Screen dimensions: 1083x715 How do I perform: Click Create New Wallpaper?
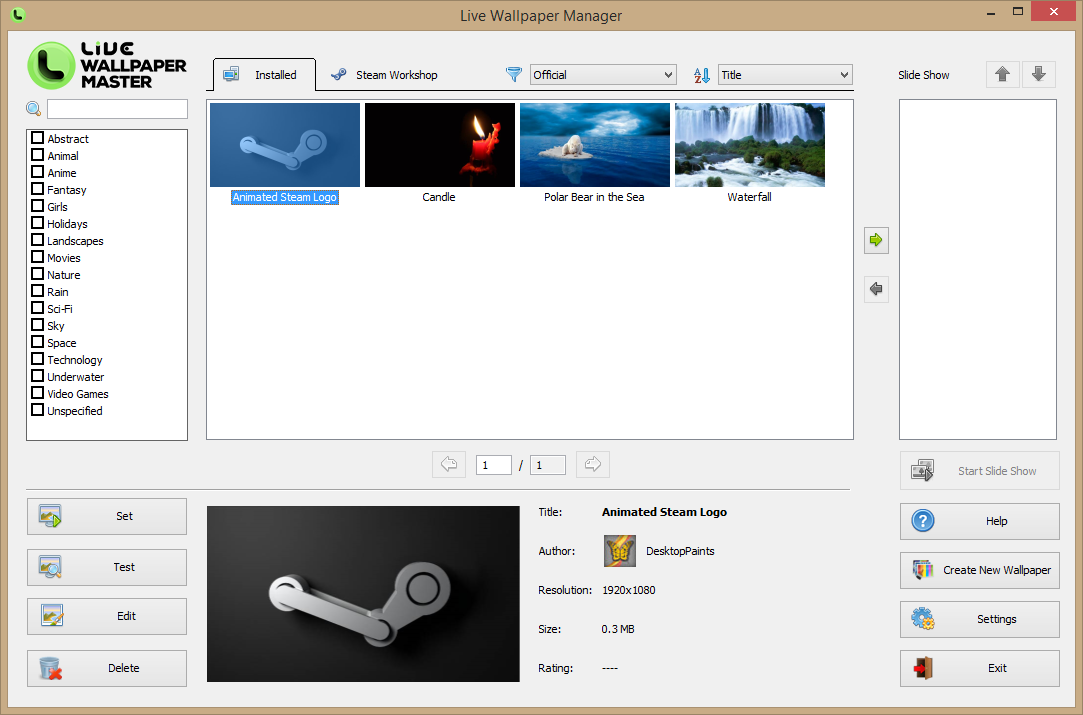click(979, 570)
